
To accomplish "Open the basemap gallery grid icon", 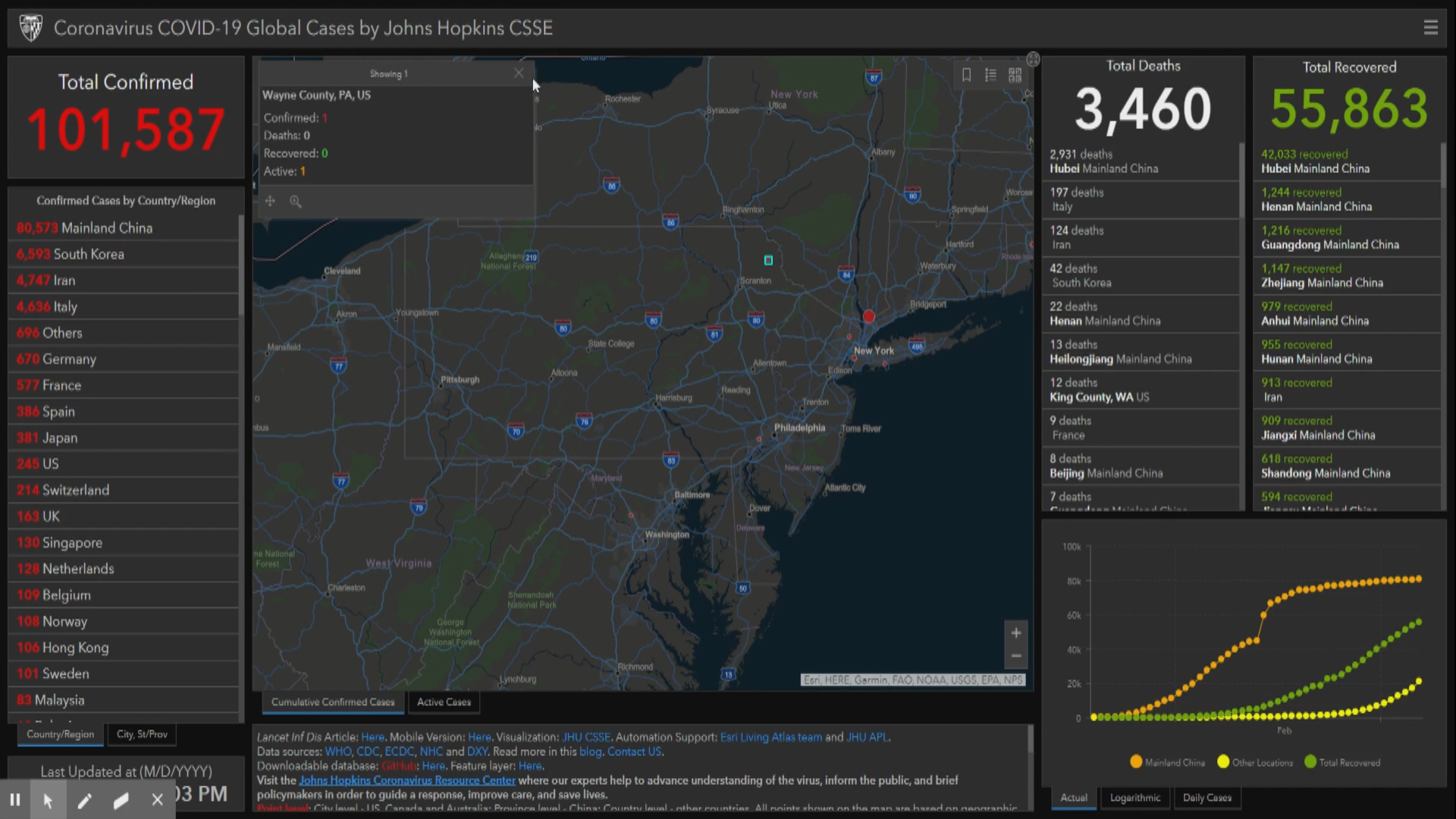I will (1015, 74).
